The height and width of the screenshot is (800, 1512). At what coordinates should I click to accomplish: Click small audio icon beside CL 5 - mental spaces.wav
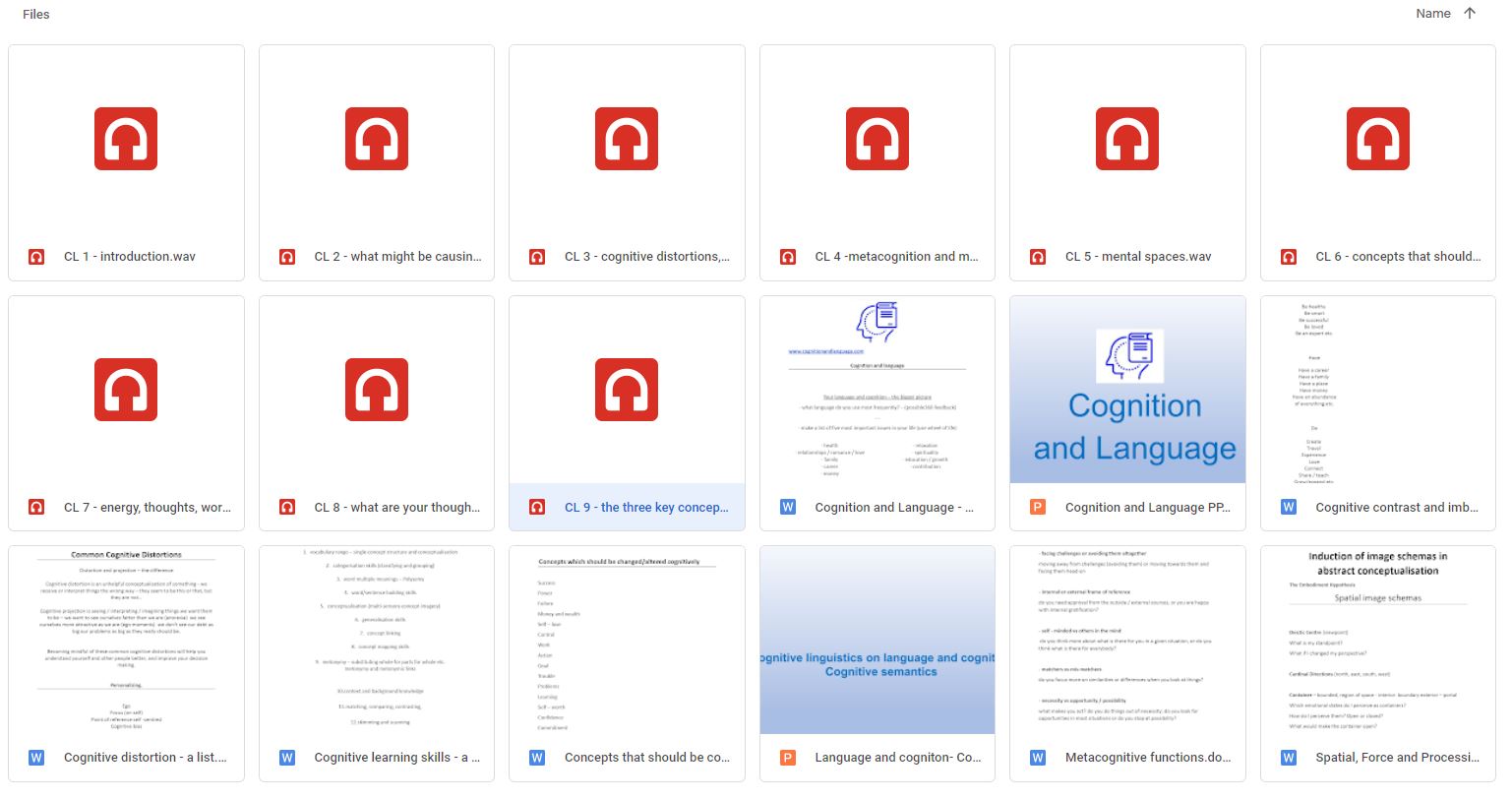[x=1038, y=257]
